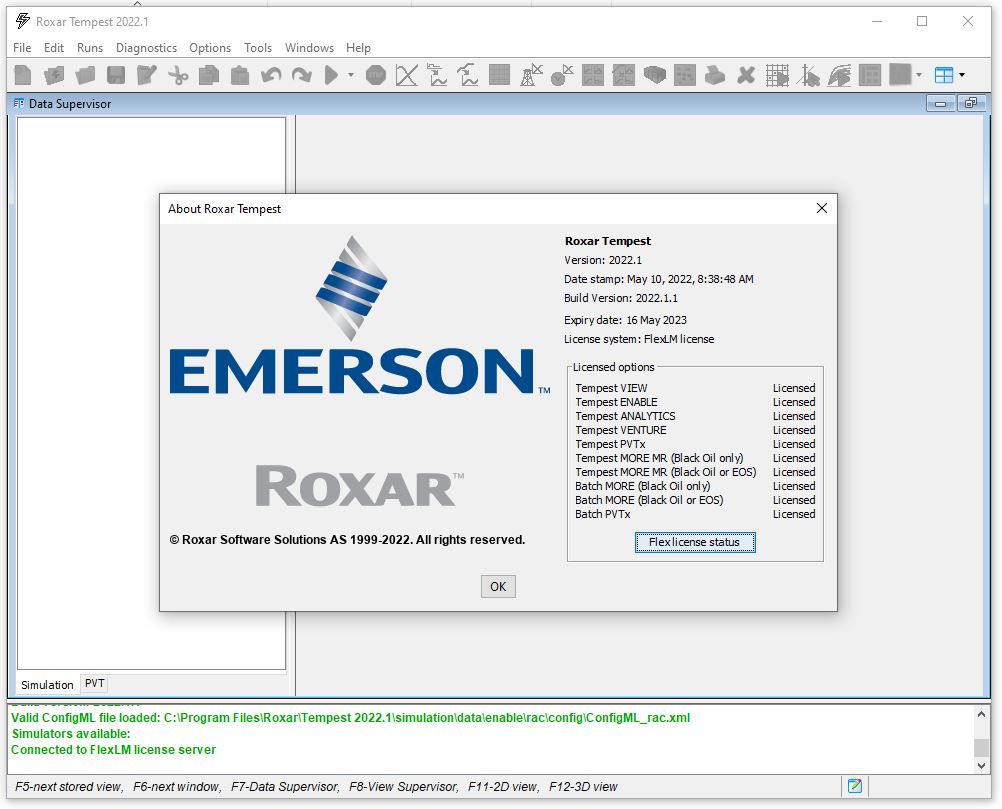Click the Flex license status button
This screenshot has height=809, width=1002.
pos(694,542)
